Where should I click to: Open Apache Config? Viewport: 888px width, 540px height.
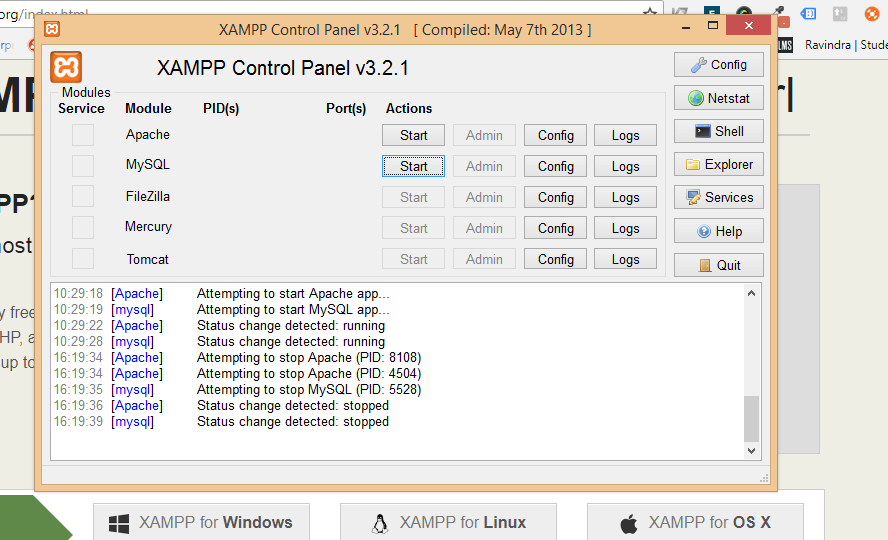click(x=555, y=135)
